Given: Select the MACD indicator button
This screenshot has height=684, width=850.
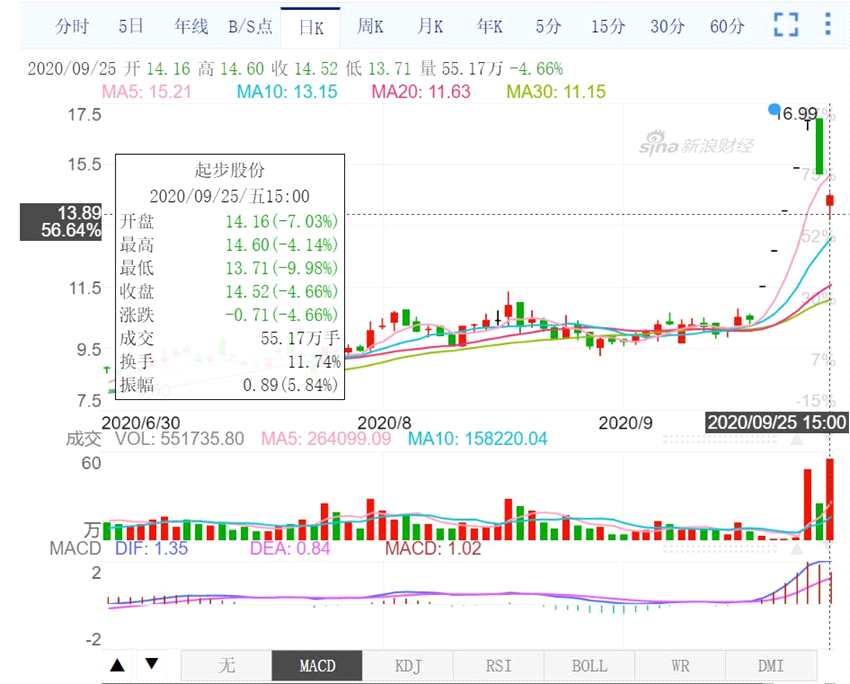Looking at the screenshot, I should point(317,665).
